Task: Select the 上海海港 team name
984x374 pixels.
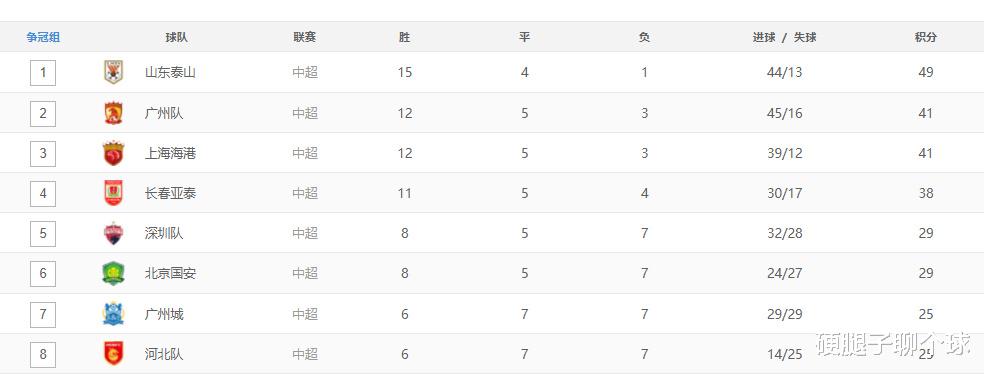Action: click(x=170, y=153)
